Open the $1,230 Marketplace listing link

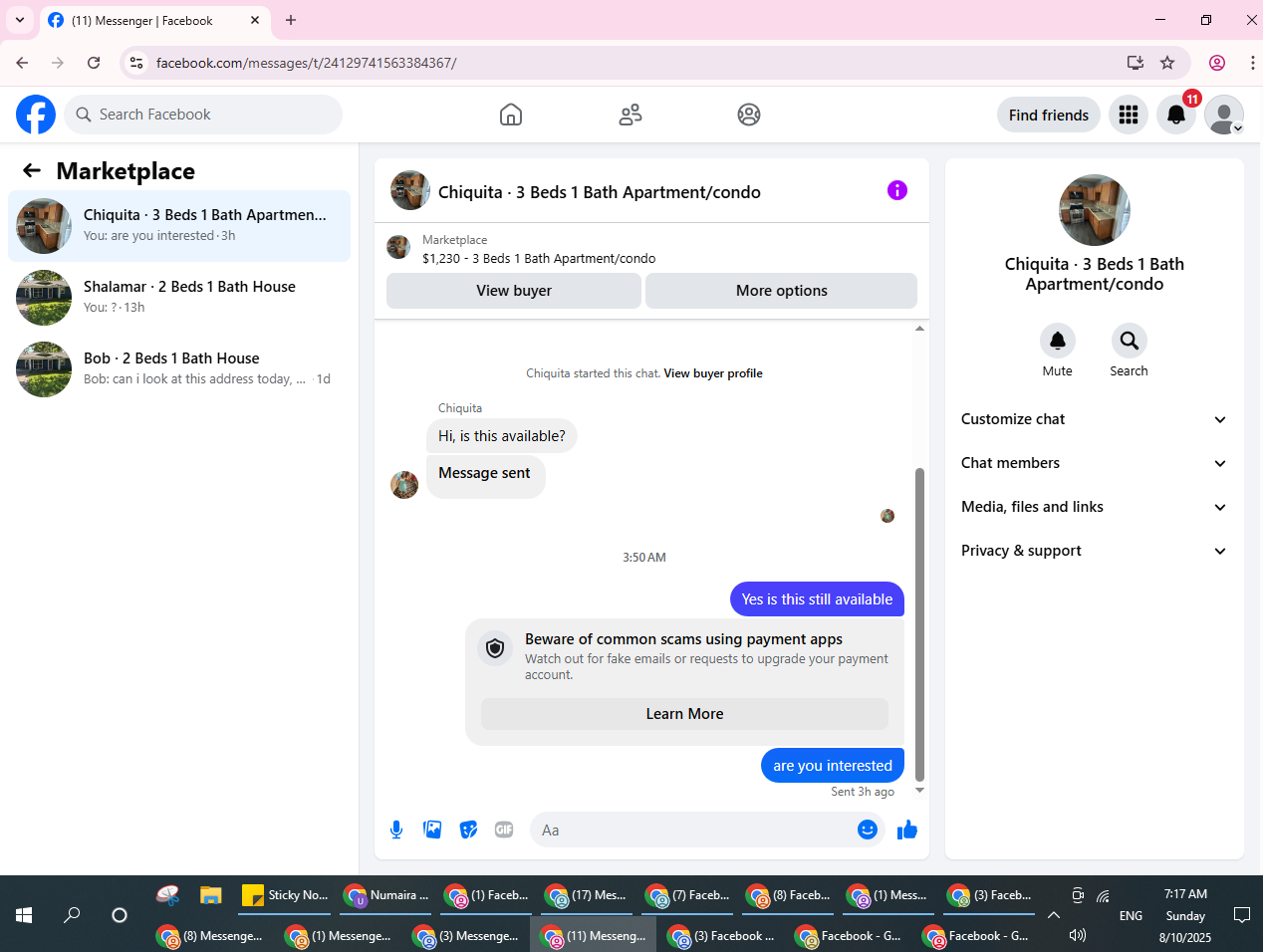pos(539,258)
